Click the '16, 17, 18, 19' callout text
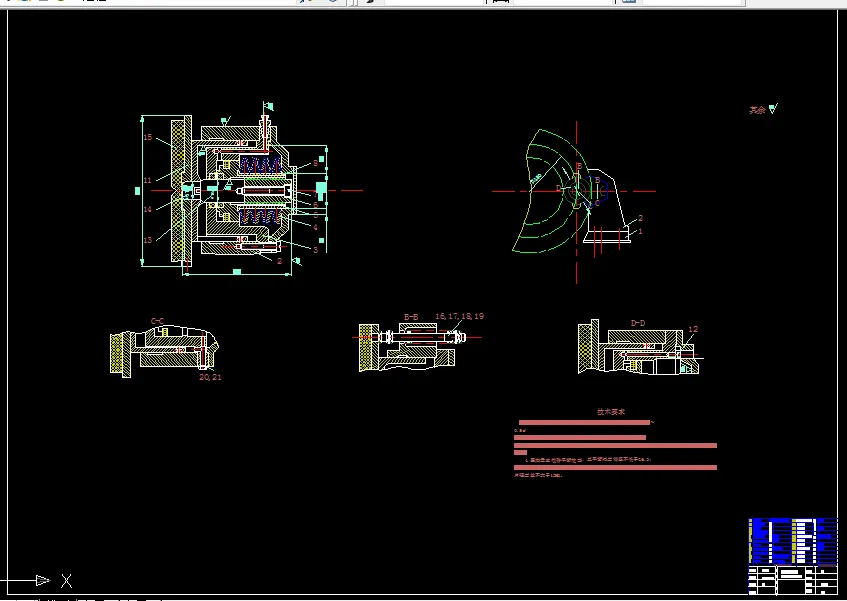Viewport: 847px width, 601px height. click(x=460, y=316)
